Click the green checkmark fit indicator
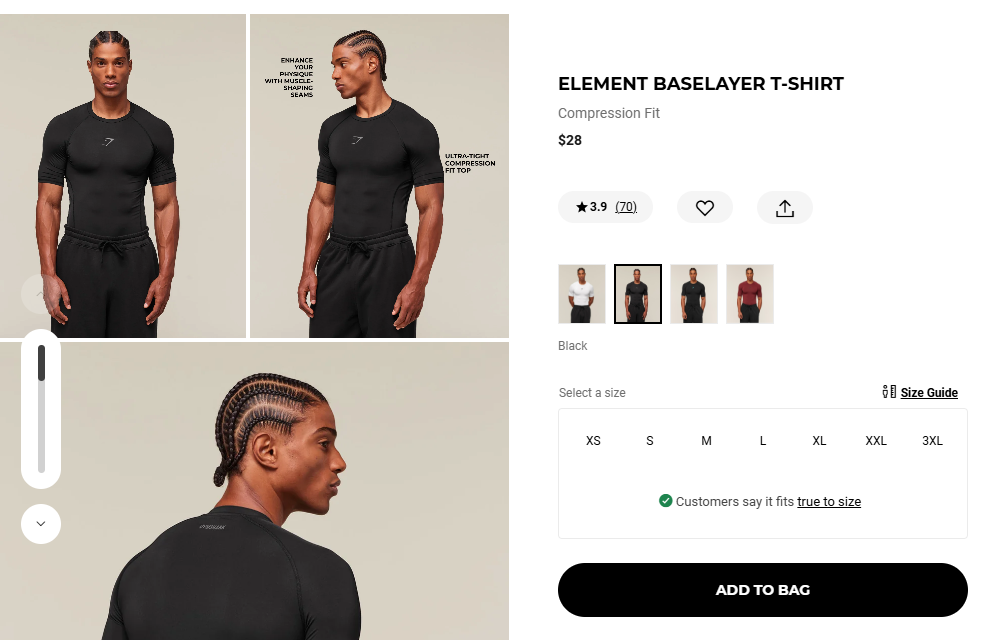Viewport: 986px width, 640px height. 665,501
